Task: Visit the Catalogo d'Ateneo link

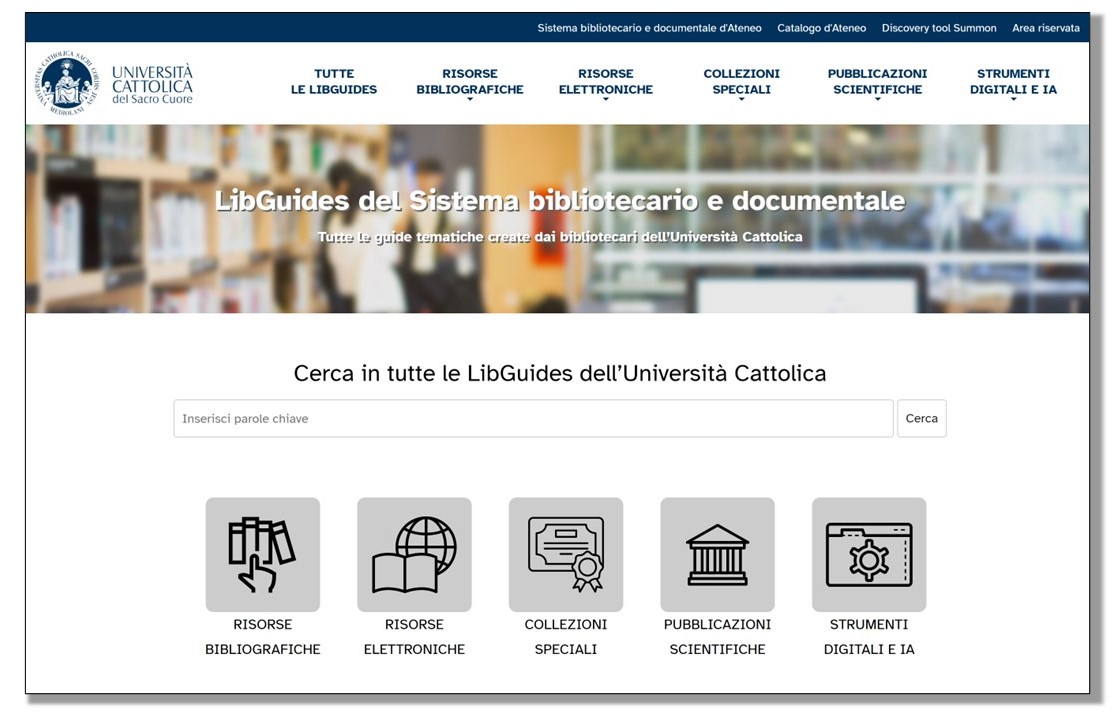Action: click(x=821, y=28)
